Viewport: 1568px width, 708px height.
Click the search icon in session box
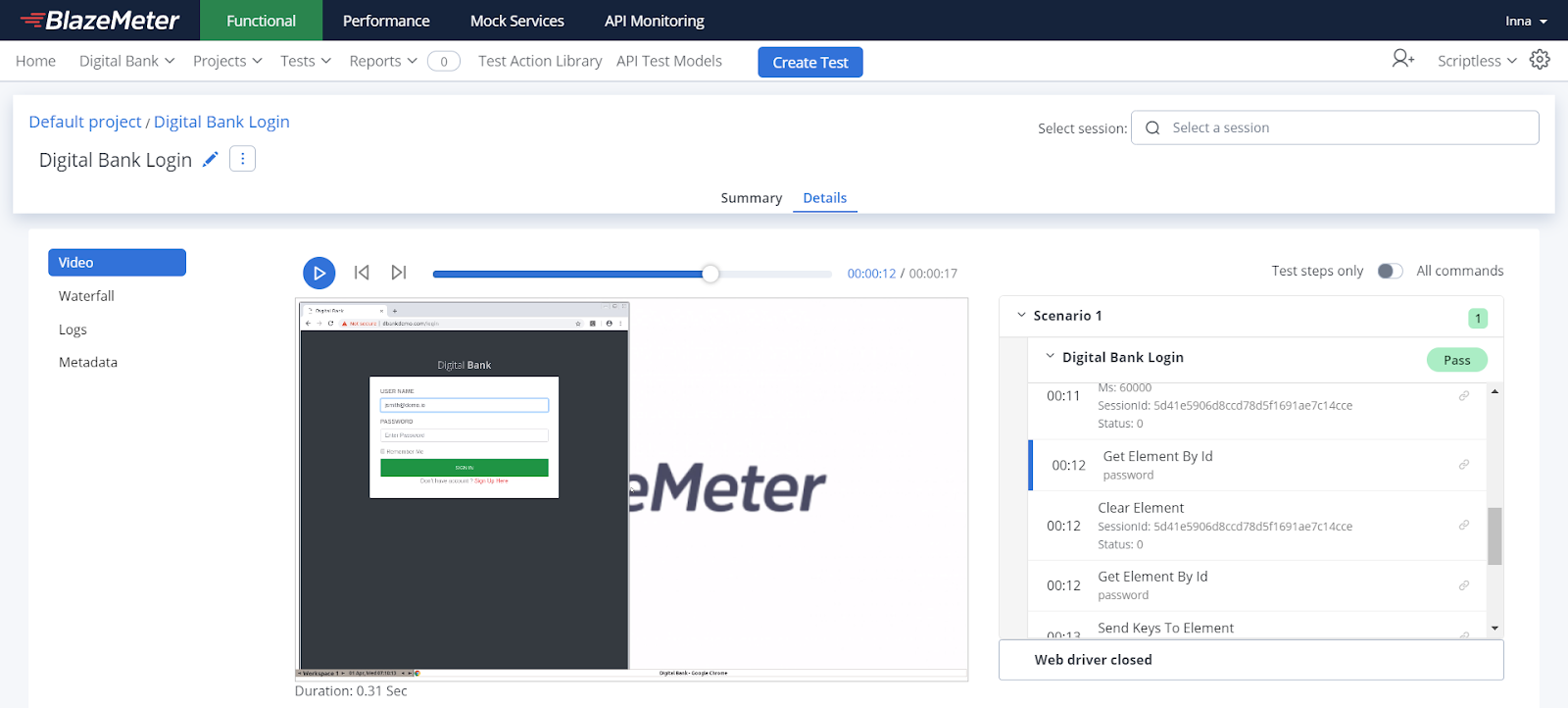1152,127
